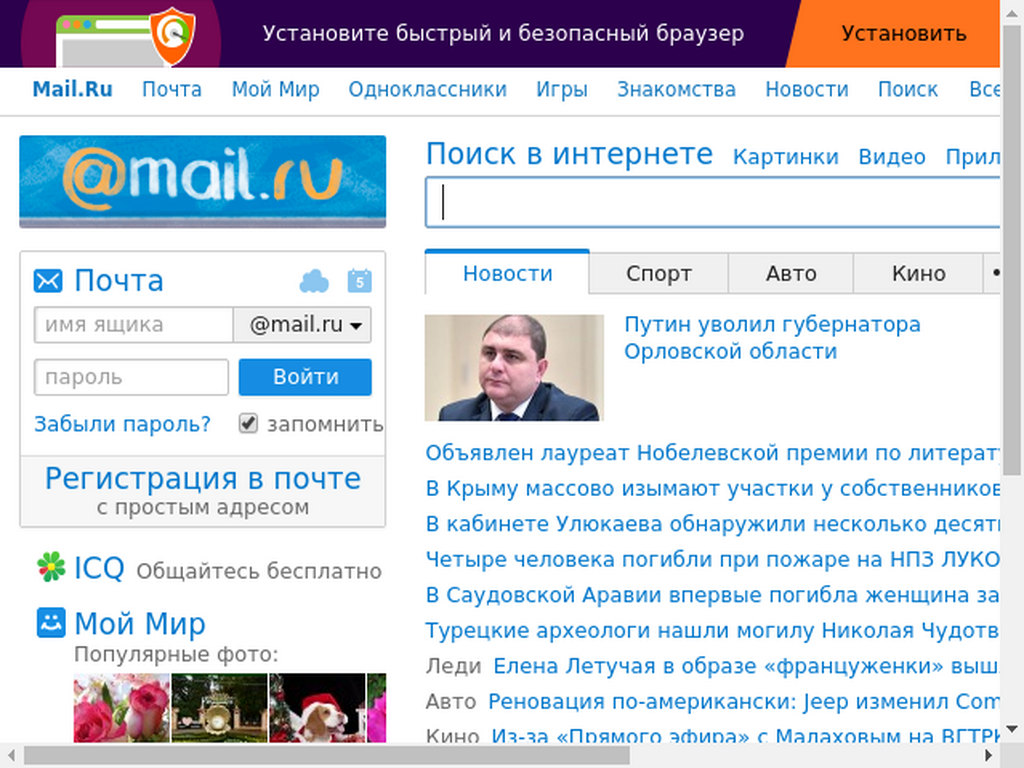Open Новости in top navigation
The image size is (1024, 768).
click(807, 89)
